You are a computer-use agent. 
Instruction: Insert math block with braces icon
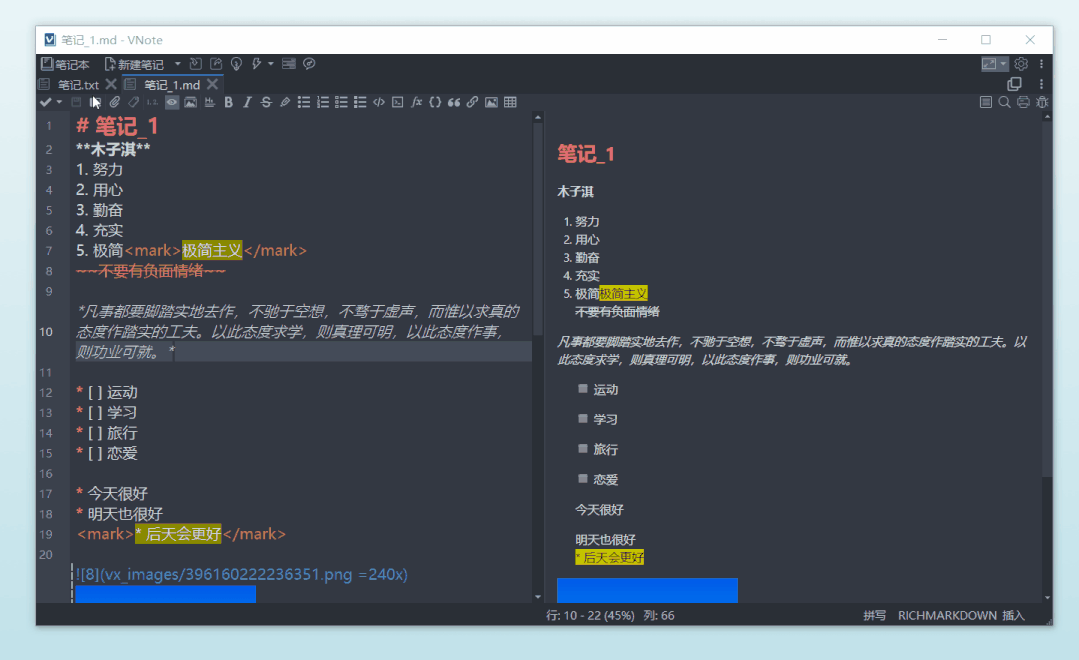[x=435, y=103]
